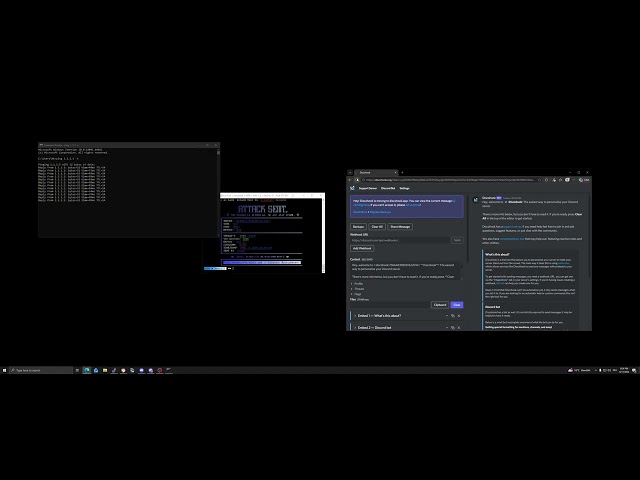Click the Add Webhook button
Screen dimensions: 640x480
pos(362,248)
